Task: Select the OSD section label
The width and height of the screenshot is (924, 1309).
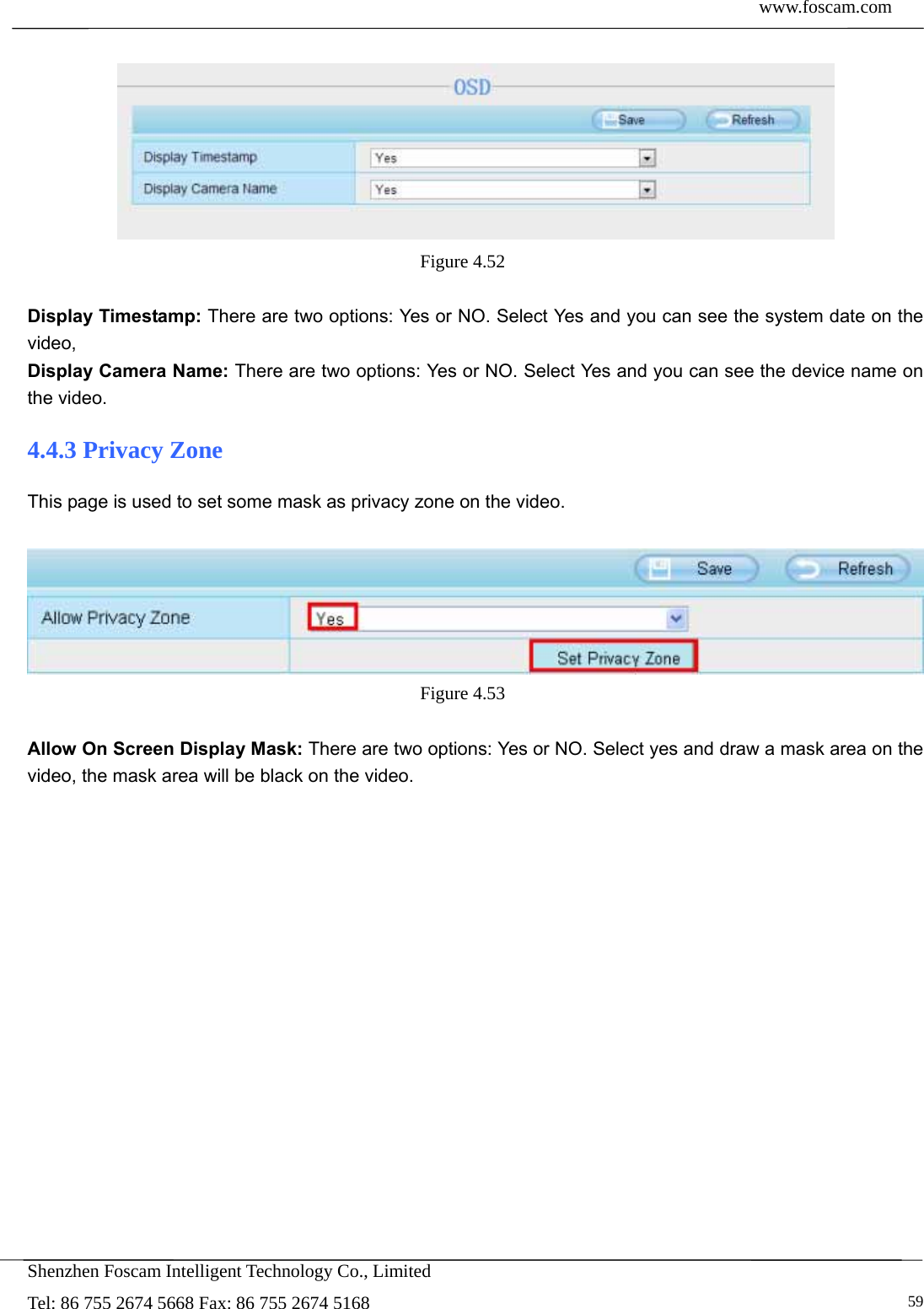Action: (x=474, y=85)
